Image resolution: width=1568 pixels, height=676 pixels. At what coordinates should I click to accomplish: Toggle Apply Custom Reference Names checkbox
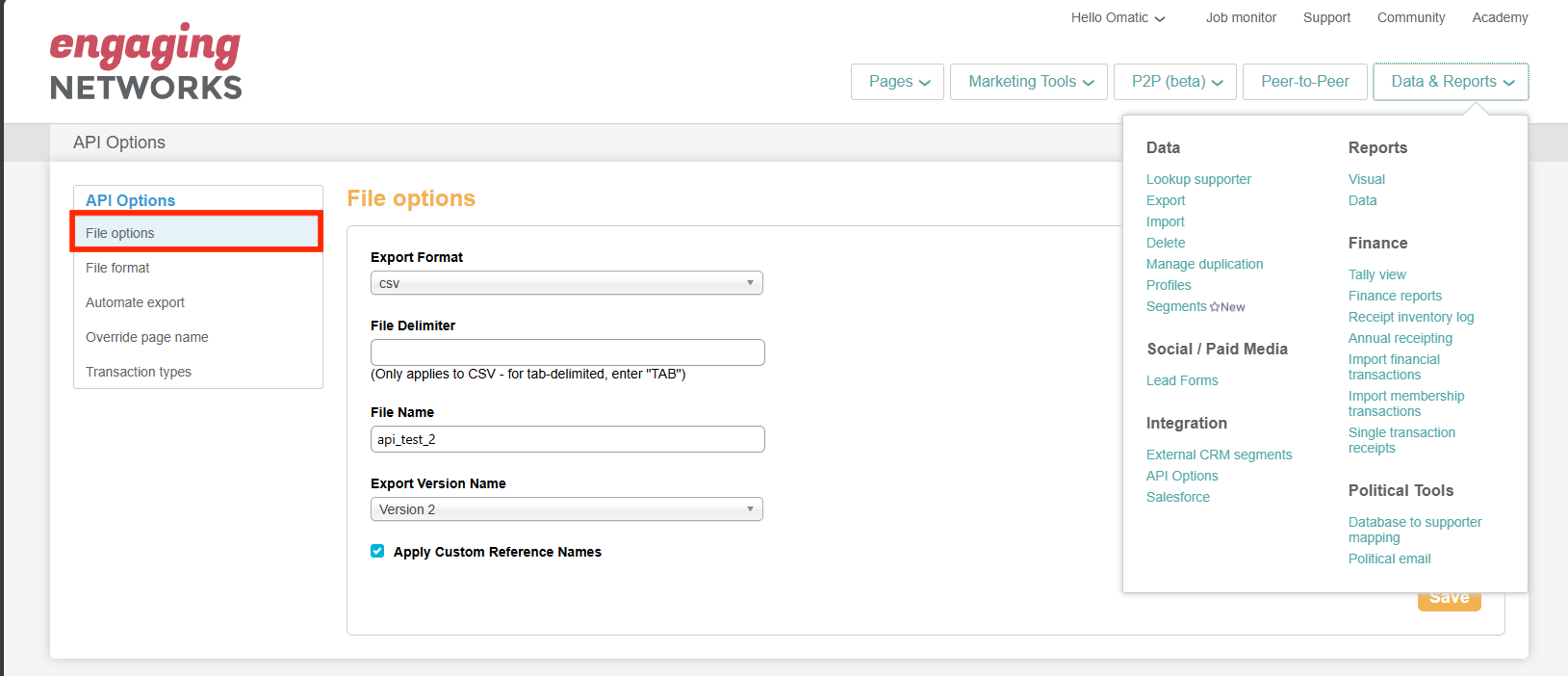pyautogui.click(x=377, y=551)
